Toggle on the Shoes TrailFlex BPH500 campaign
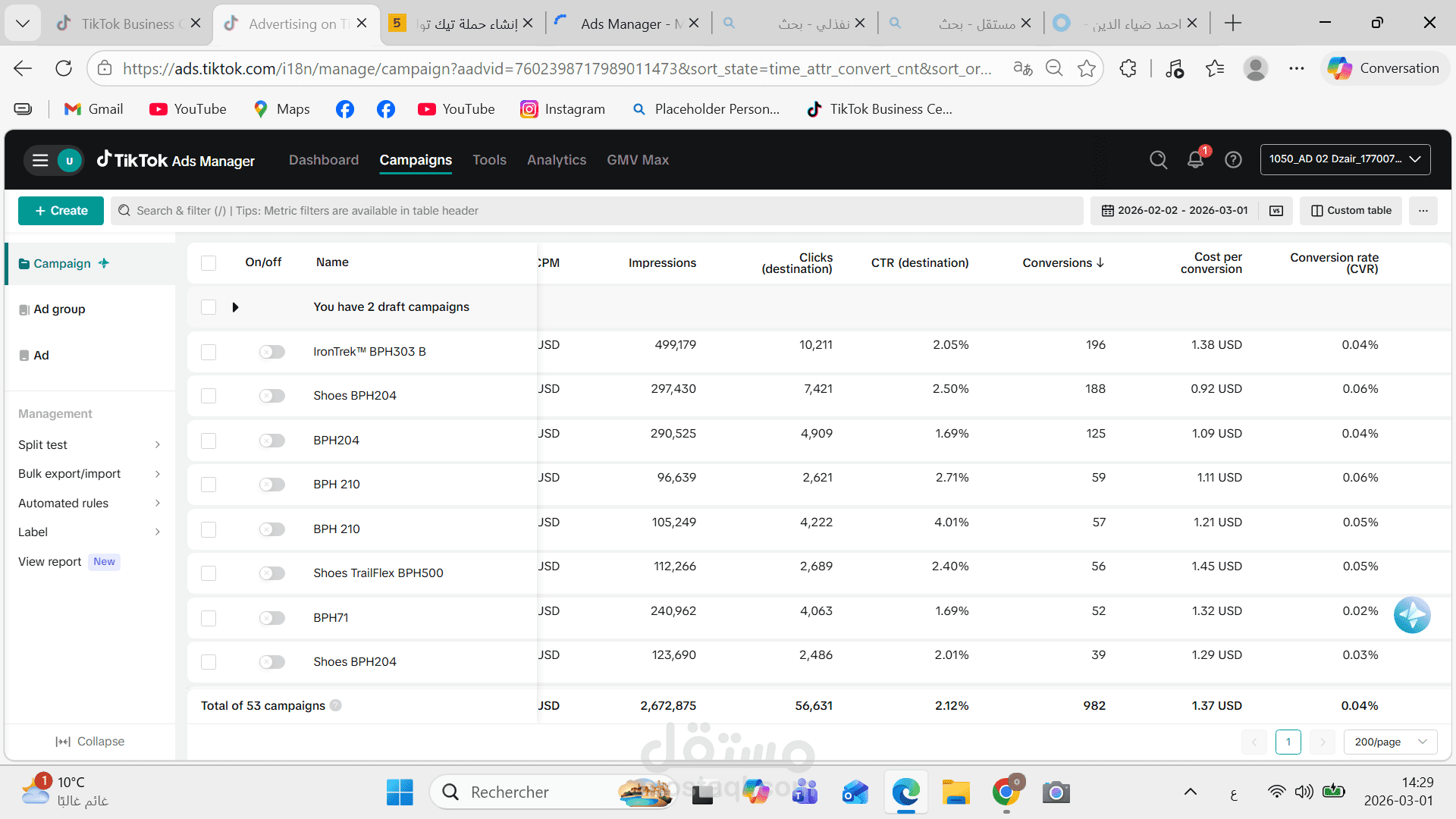The image size is (1456, 819). click(x=271, y=573)
